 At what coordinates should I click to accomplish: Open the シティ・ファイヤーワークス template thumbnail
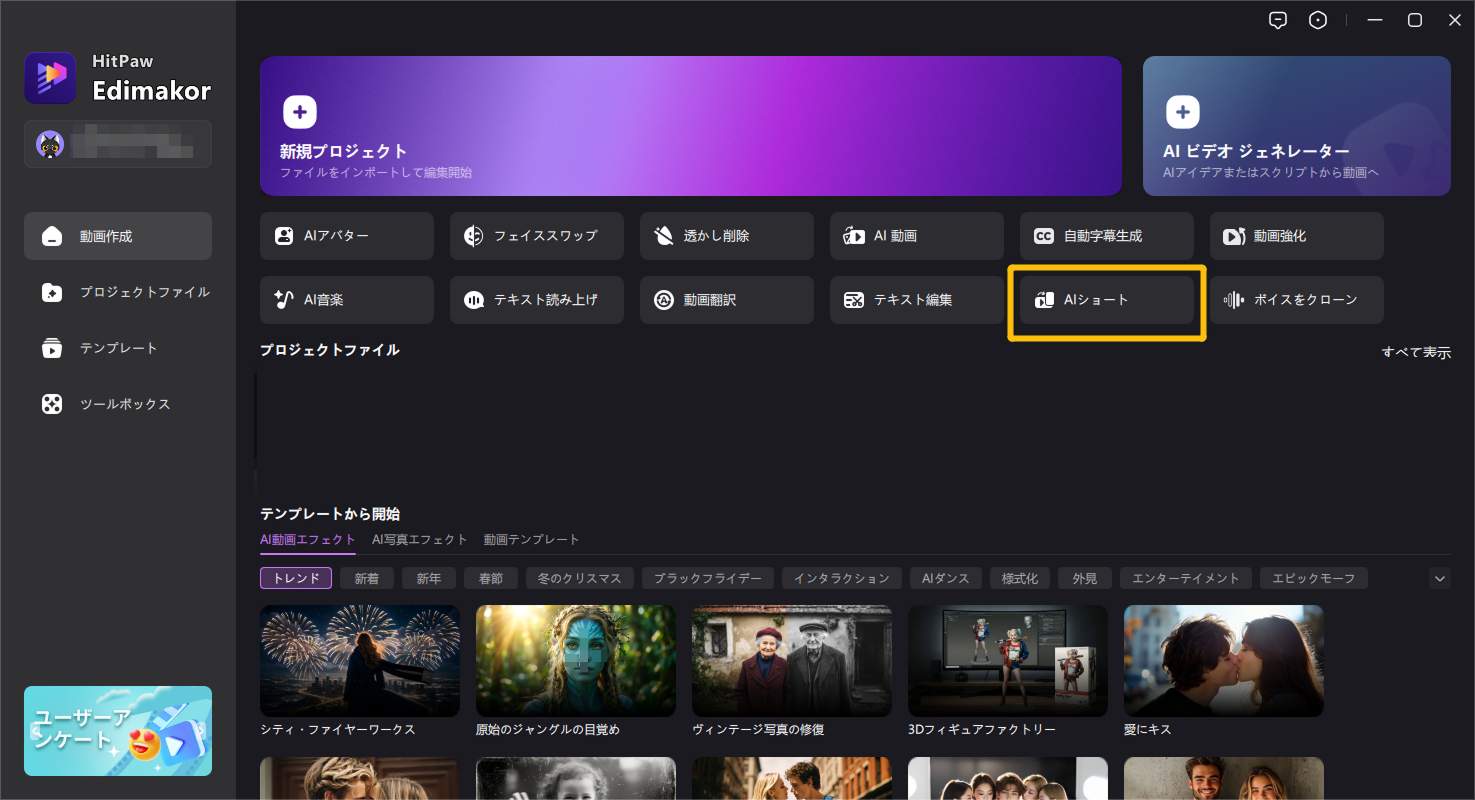coord(360,660)
